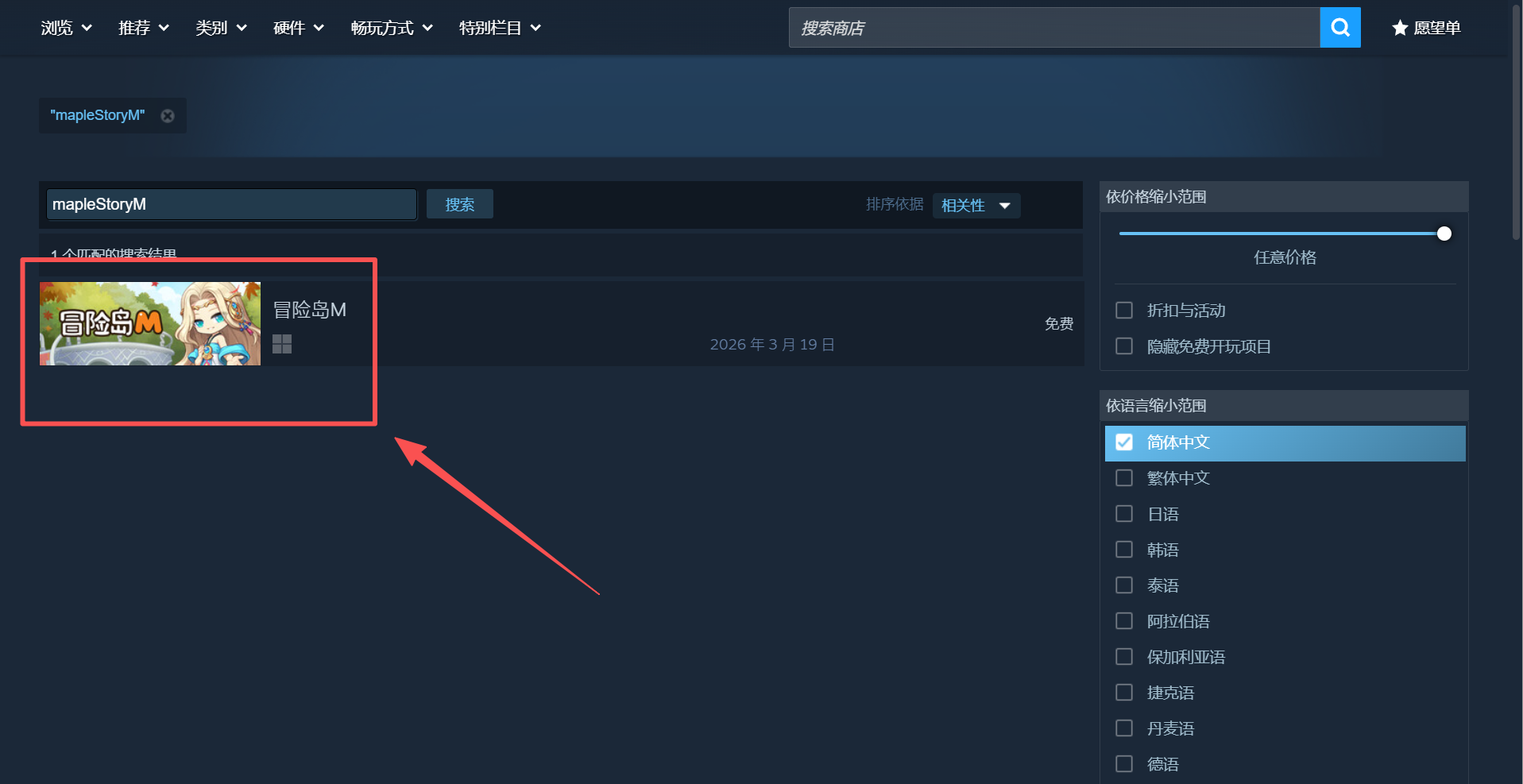
Task: Uncheck the 简体中文 language filter
Action: tap(1124, 442)
